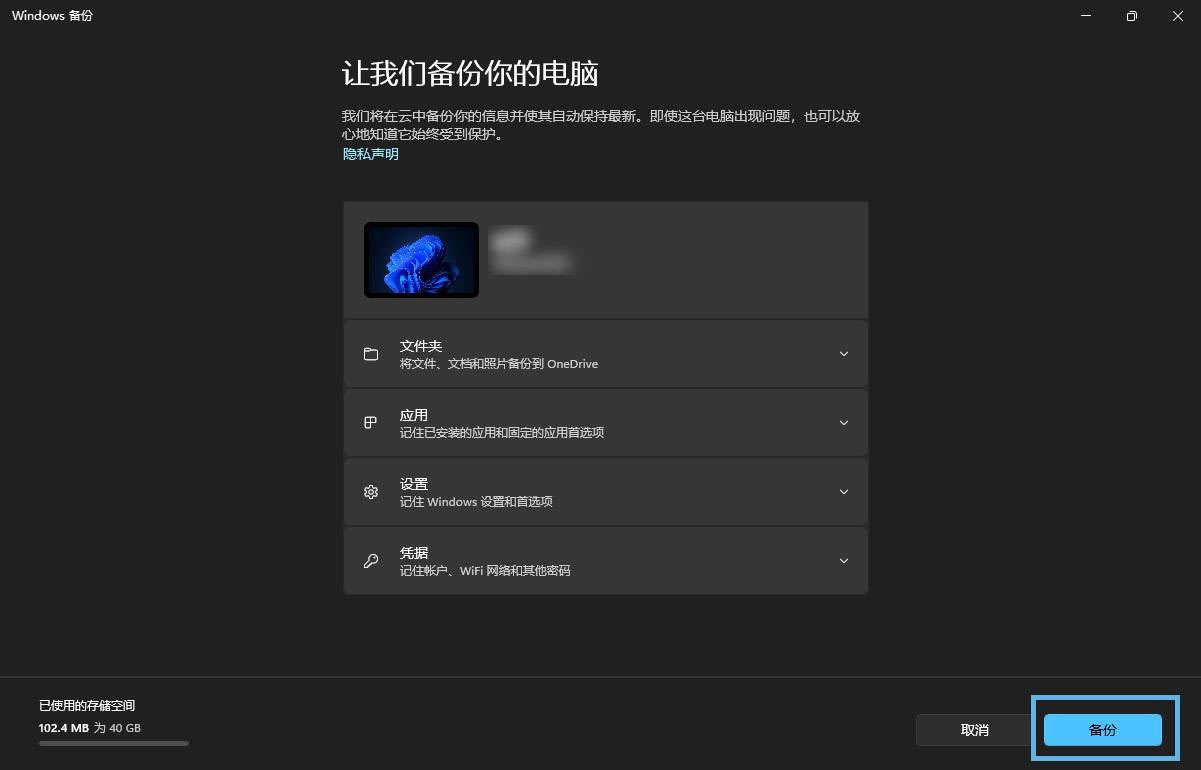Expand the 文件夹 section chevron
This screenshot has height=770, width=1201.
(x=843, y=354)
